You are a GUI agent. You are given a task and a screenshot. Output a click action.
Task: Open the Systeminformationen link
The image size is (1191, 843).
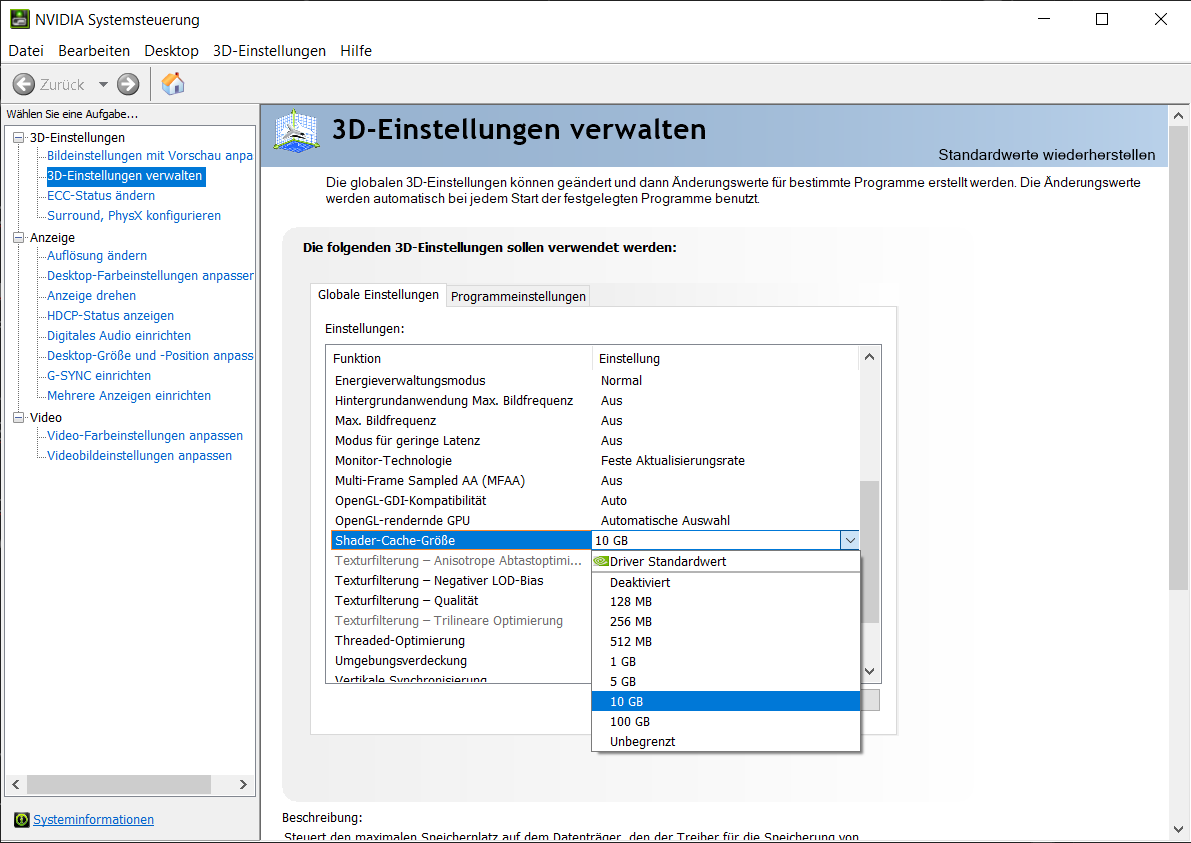coord(93,819)
